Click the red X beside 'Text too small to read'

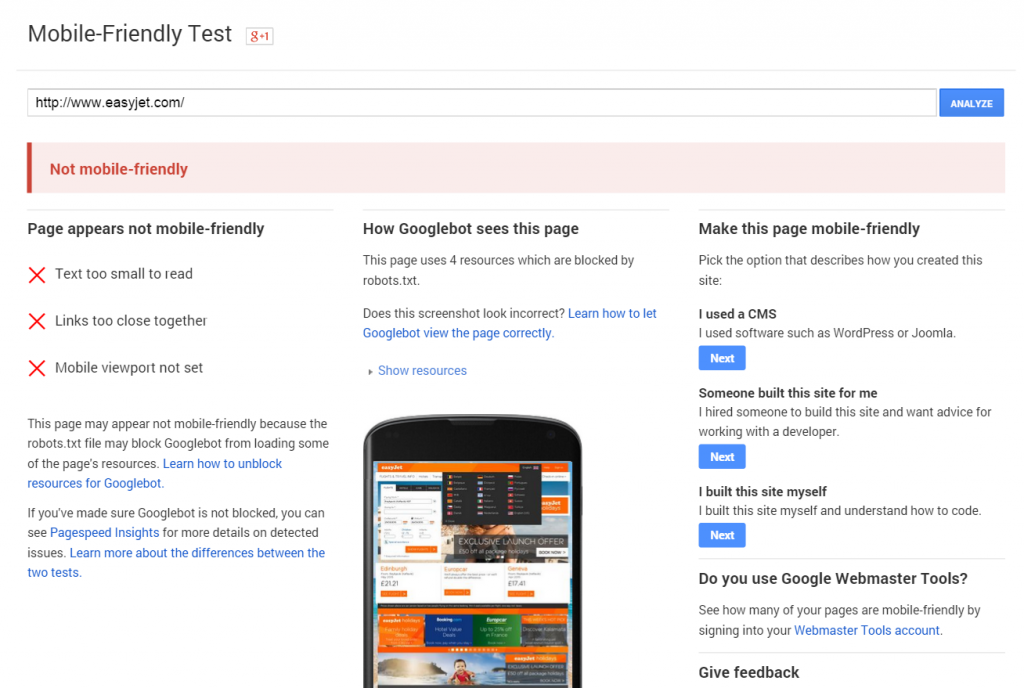[37, 274]
